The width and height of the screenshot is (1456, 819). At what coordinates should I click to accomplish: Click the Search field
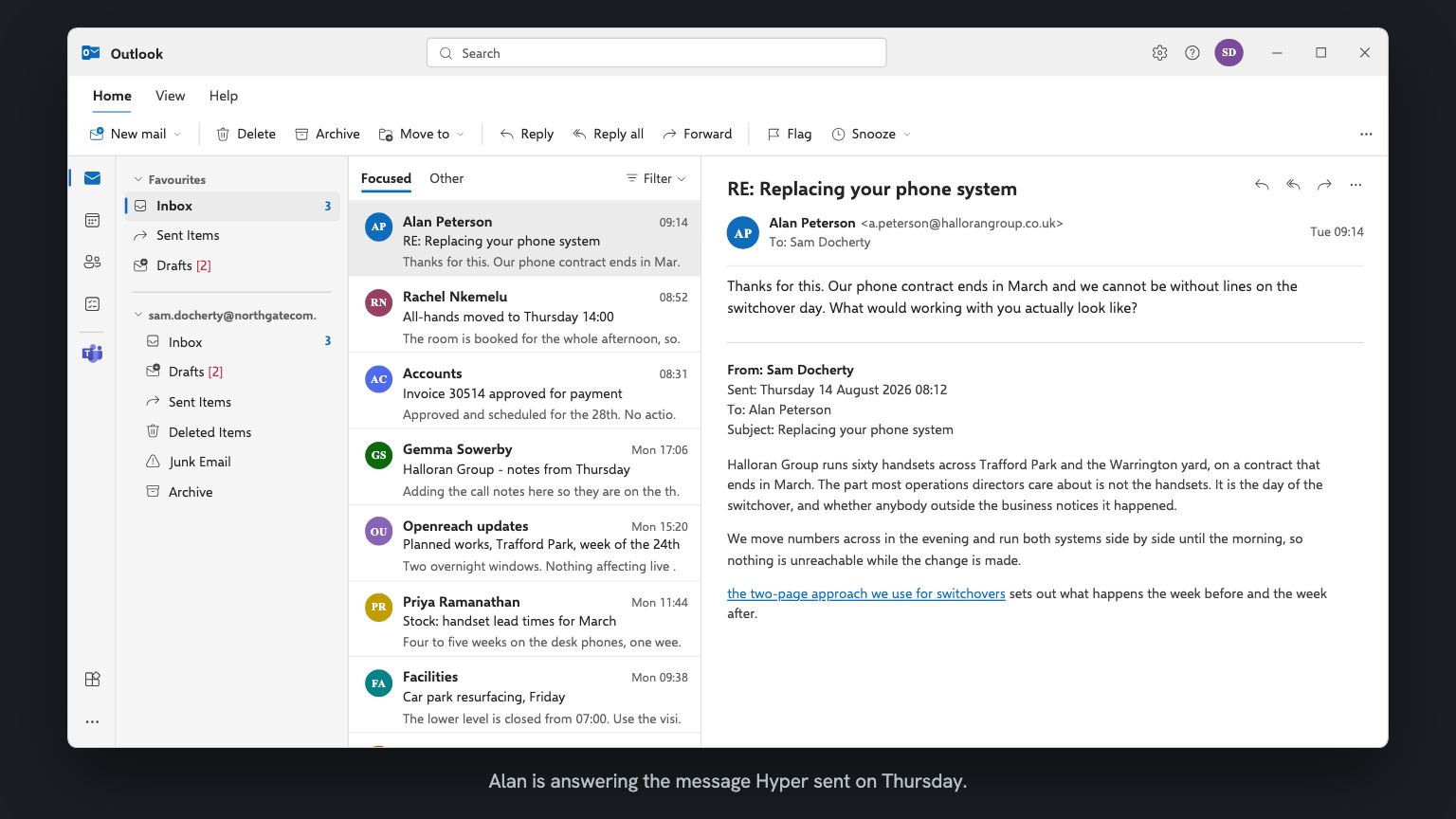(656, 53)
